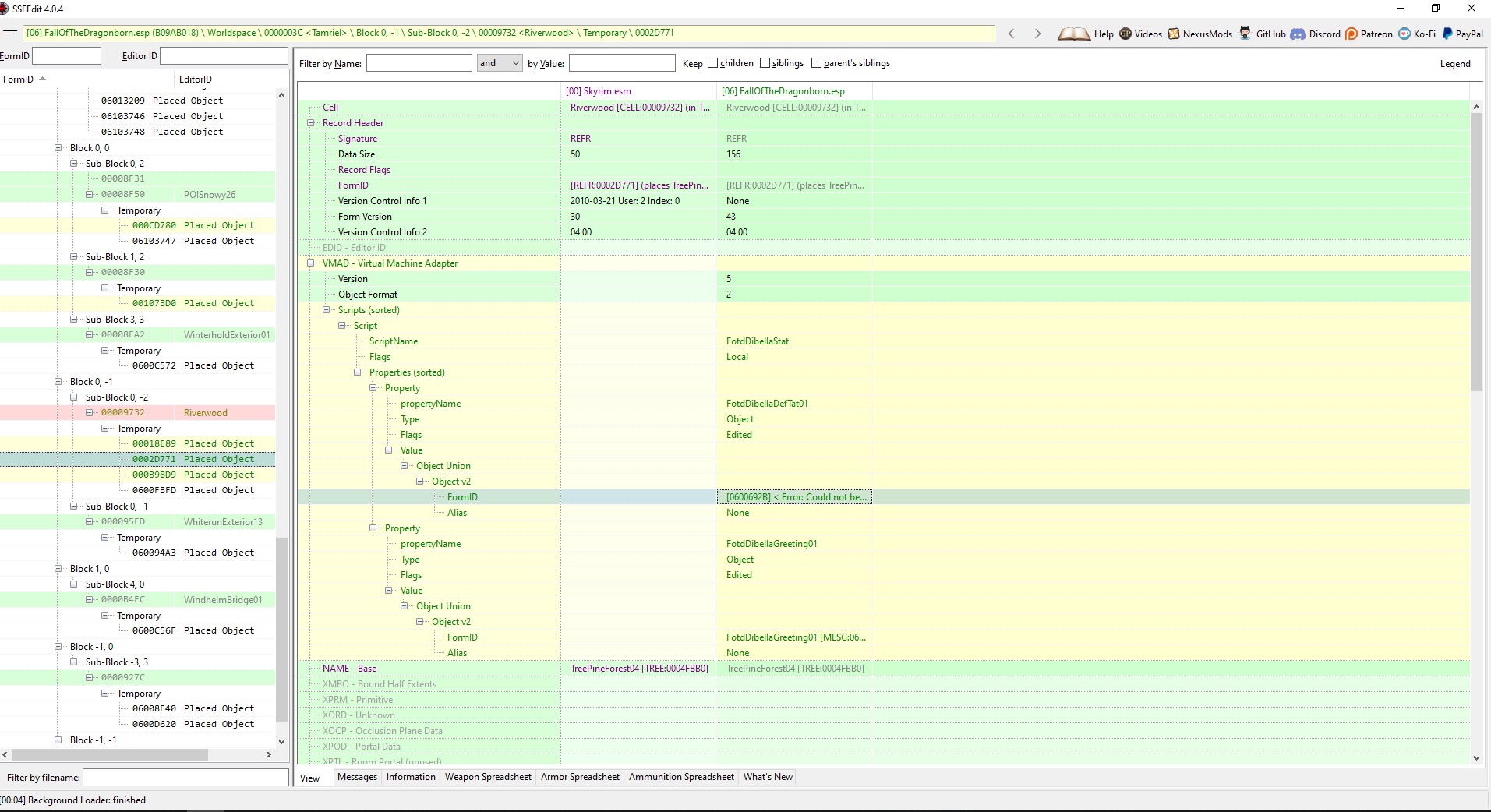Enable the Keep siblings checkbox
This screenshot has width=1491, height=812.
coord(765,63)
